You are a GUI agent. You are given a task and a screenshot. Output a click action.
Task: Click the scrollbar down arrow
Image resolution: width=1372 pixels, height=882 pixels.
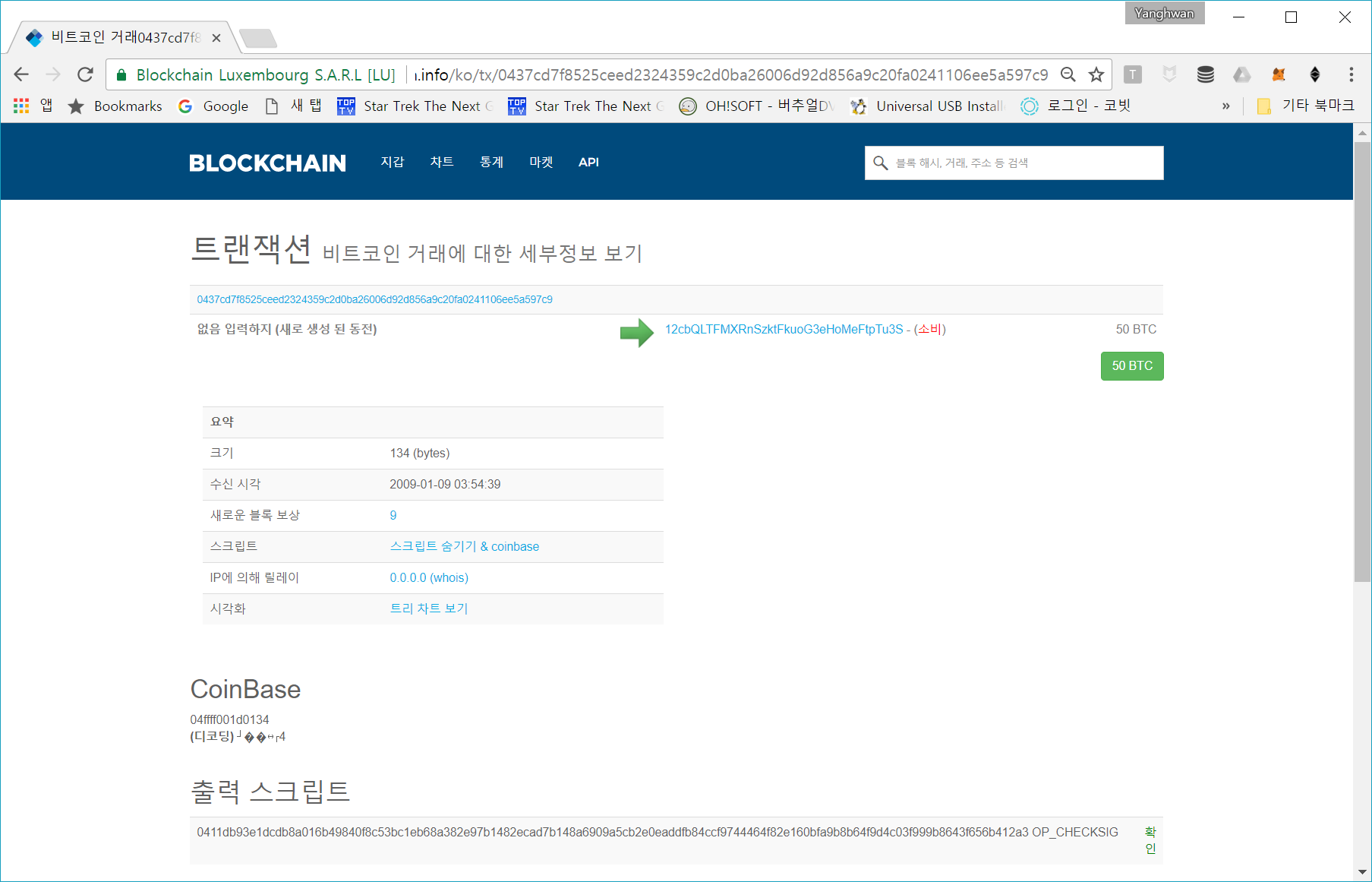pos(1362,872)
